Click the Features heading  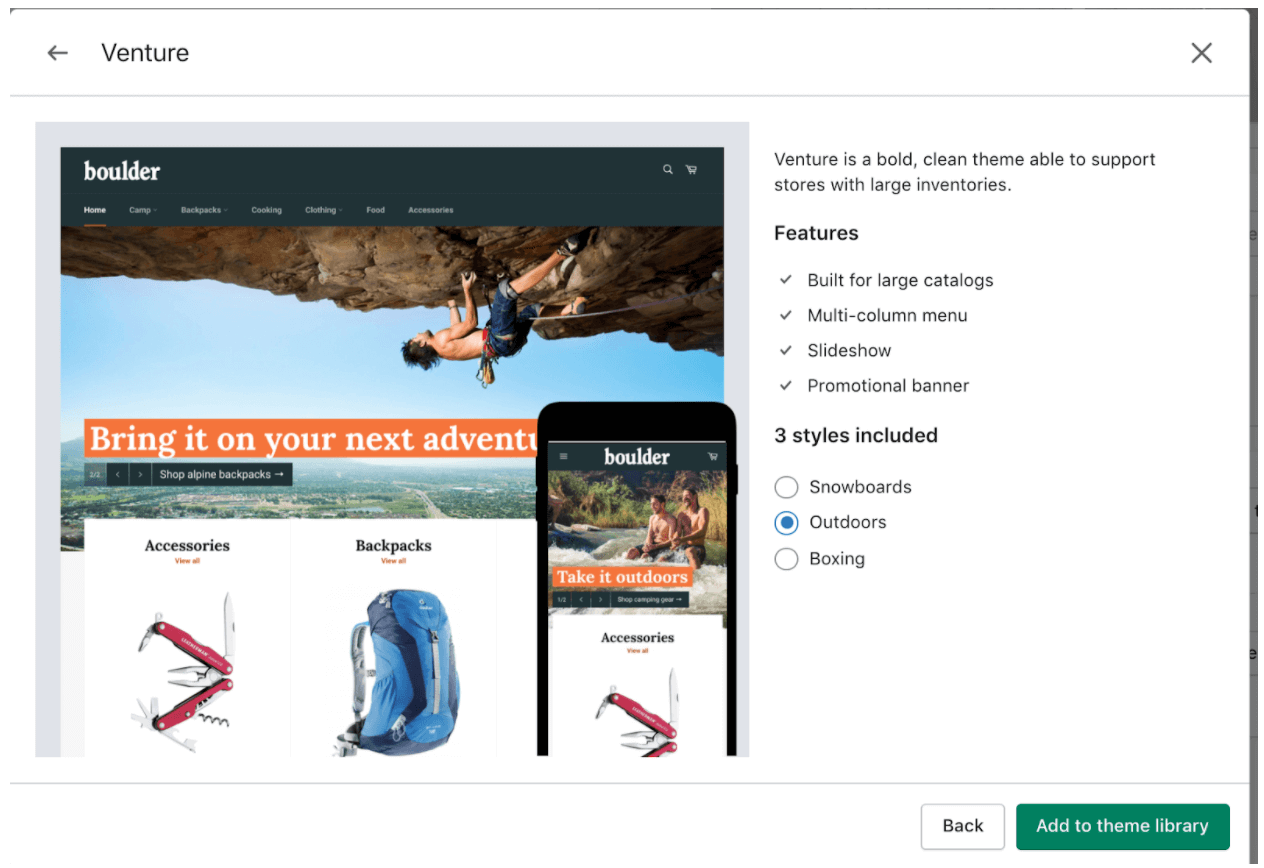(x=816, y=233)
